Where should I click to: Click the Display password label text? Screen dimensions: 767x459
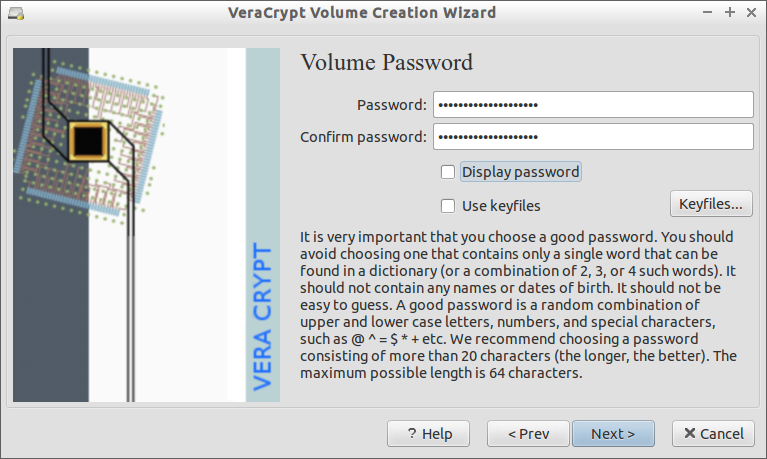point(520,172)
